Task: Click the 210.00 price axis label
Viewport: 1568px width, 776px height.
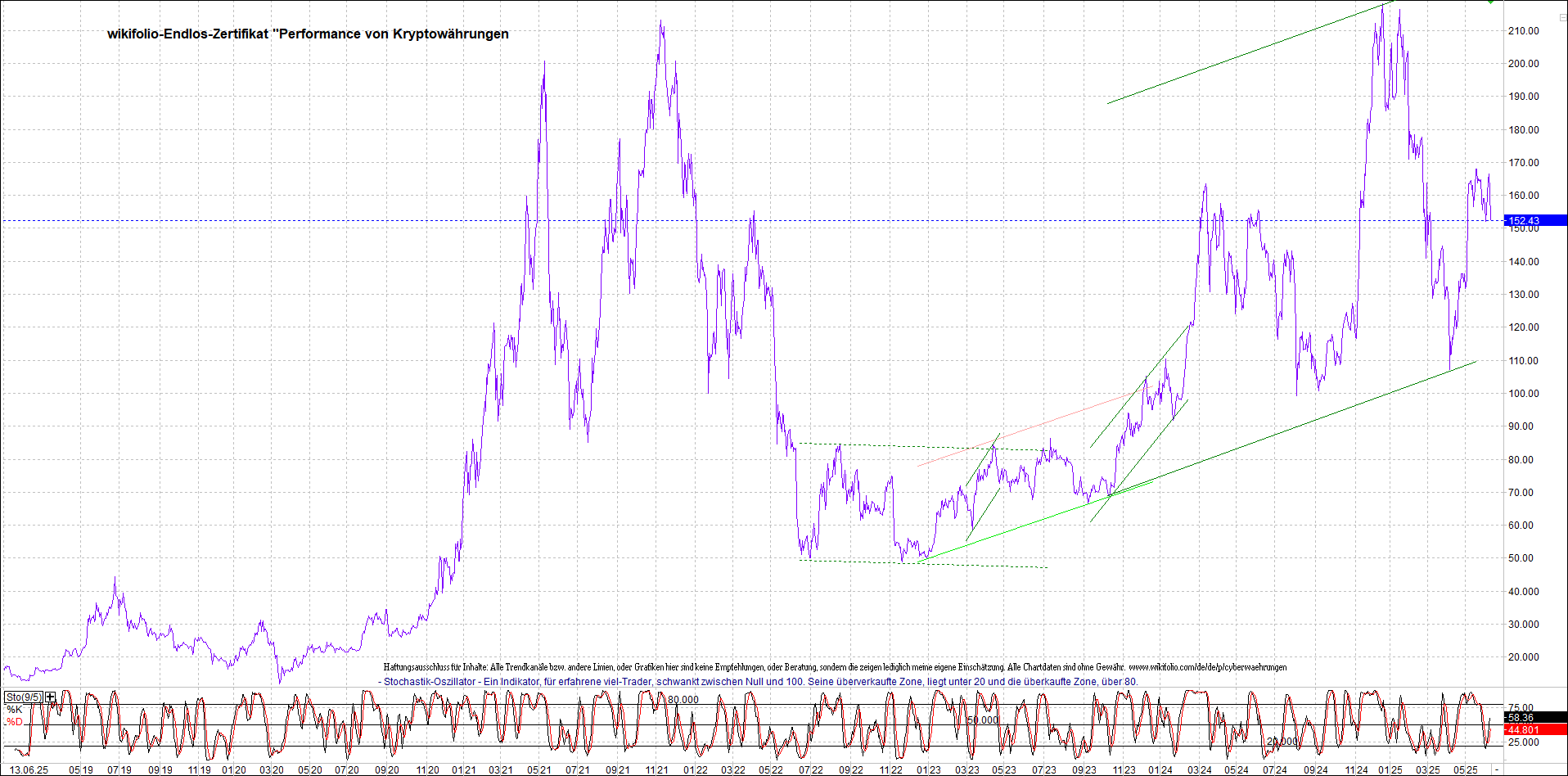Action: 1523,31
